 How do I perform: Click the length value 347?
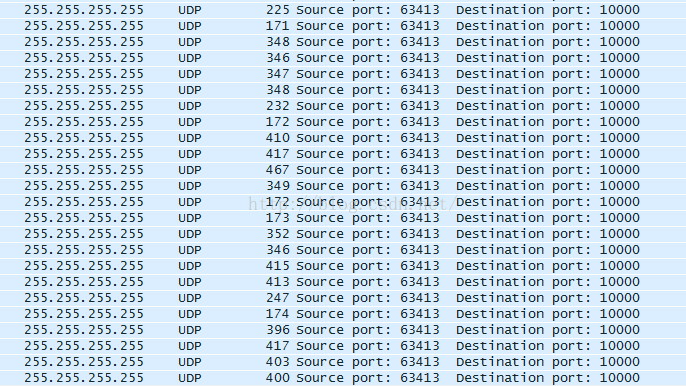point(278,74)
